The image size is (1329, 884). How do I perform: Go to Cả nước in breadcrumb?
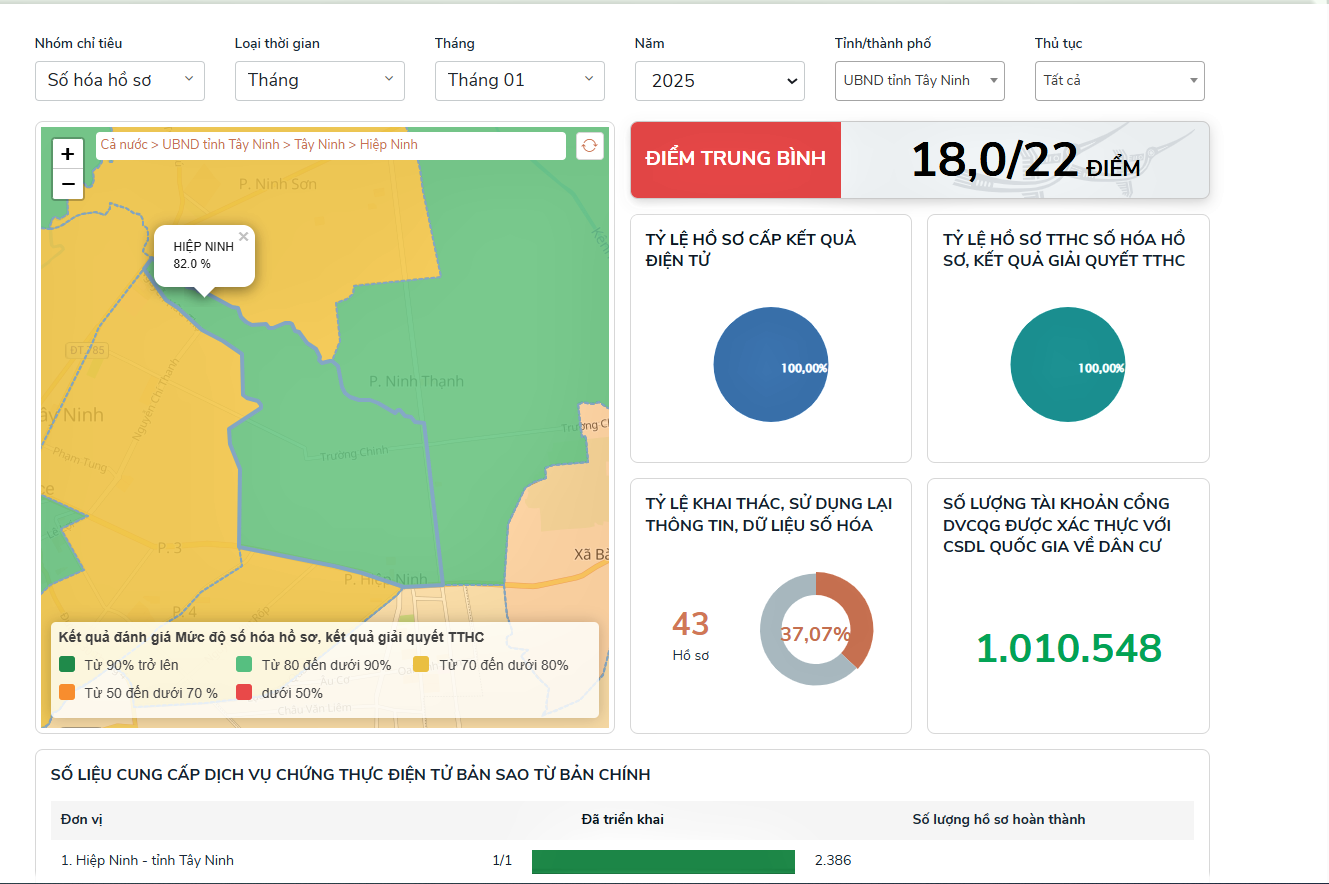(x=123, y=145)
